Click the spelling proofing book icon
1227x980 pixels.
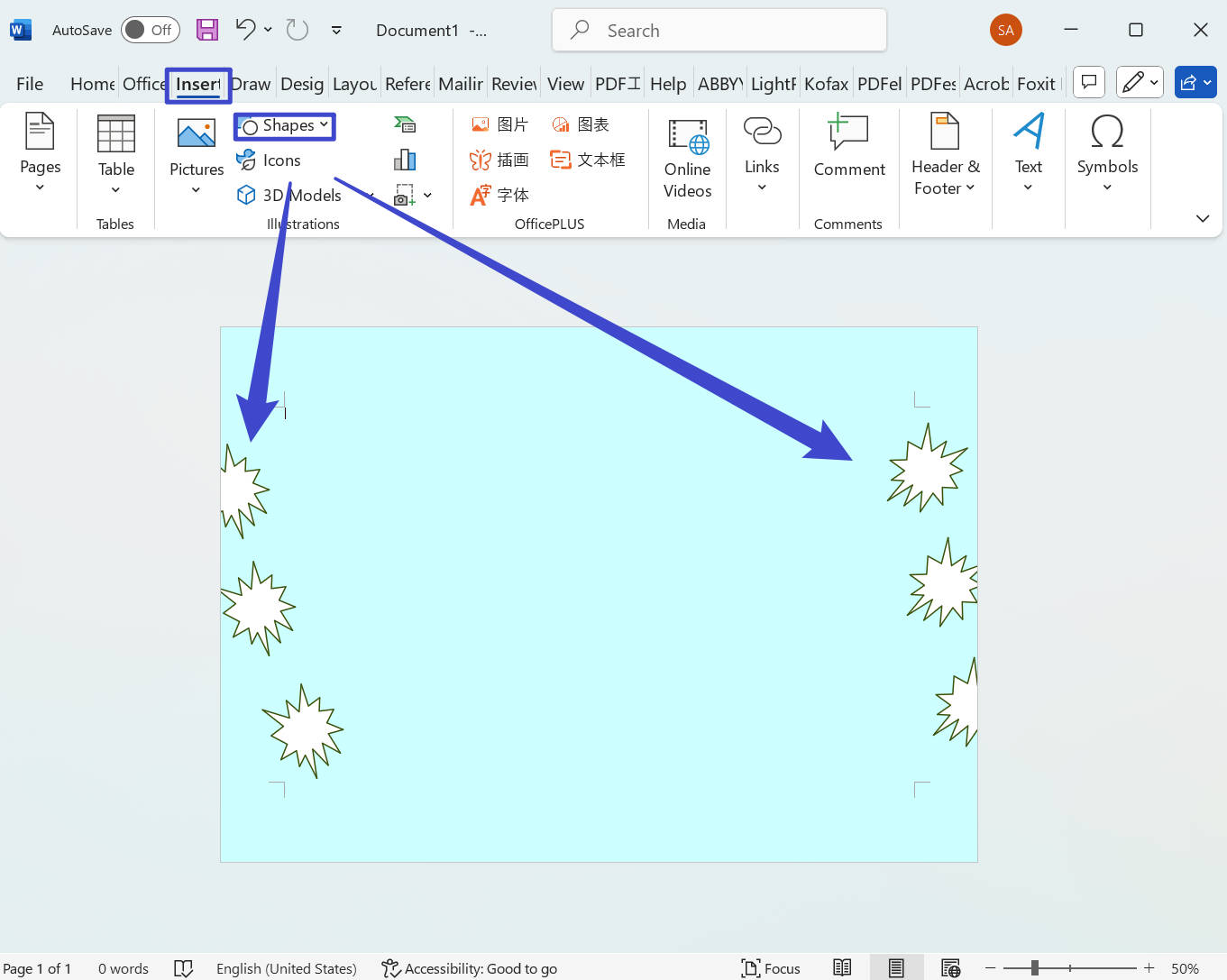[x=183, y=968]
